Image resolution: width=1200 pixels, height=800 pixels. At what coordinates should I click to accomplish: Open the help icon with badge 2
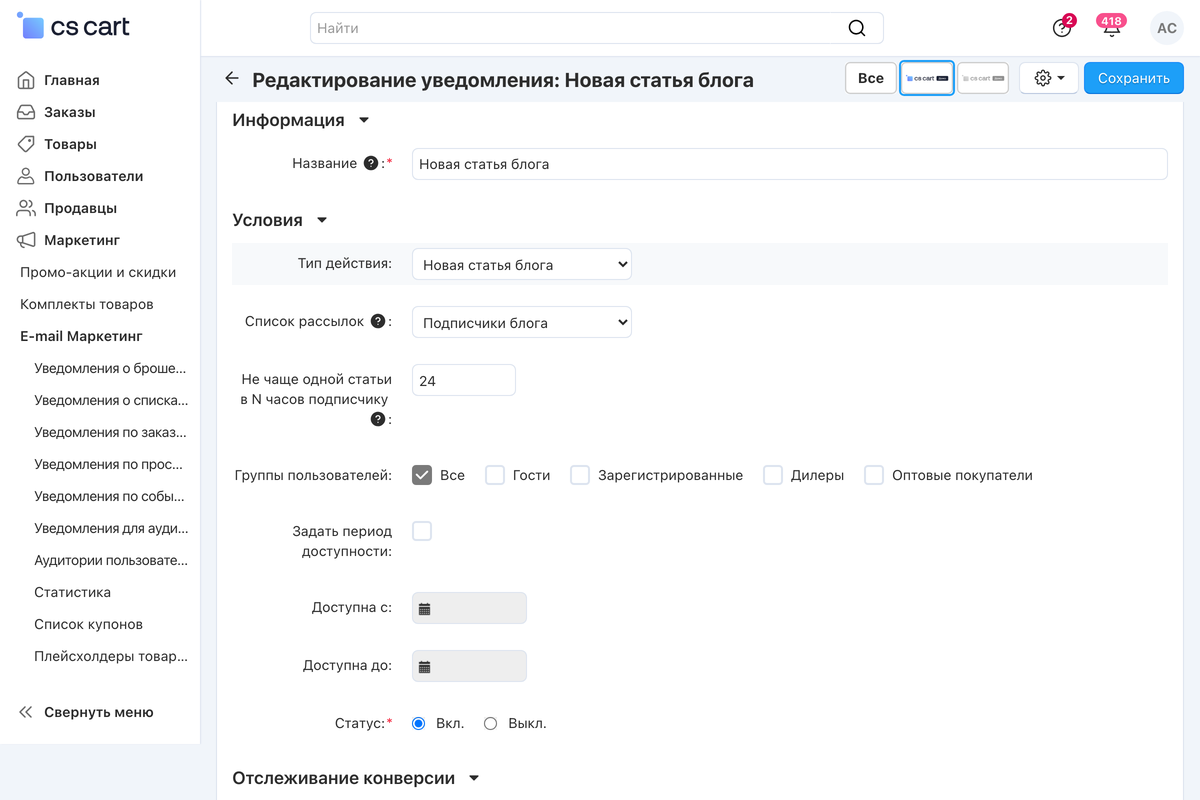tap(1062, 28)
